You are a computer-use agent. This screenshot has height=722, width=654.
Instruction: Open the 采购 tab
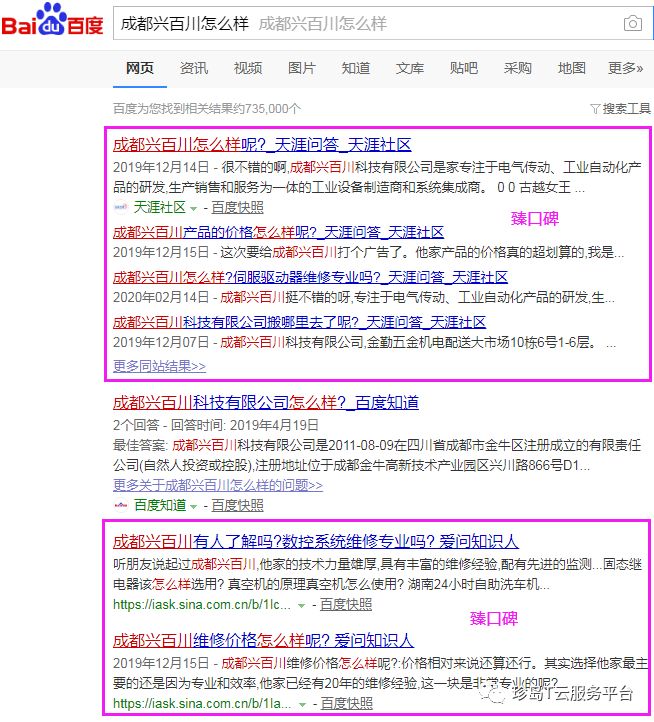pyautogui.click(x=518, y=68)
